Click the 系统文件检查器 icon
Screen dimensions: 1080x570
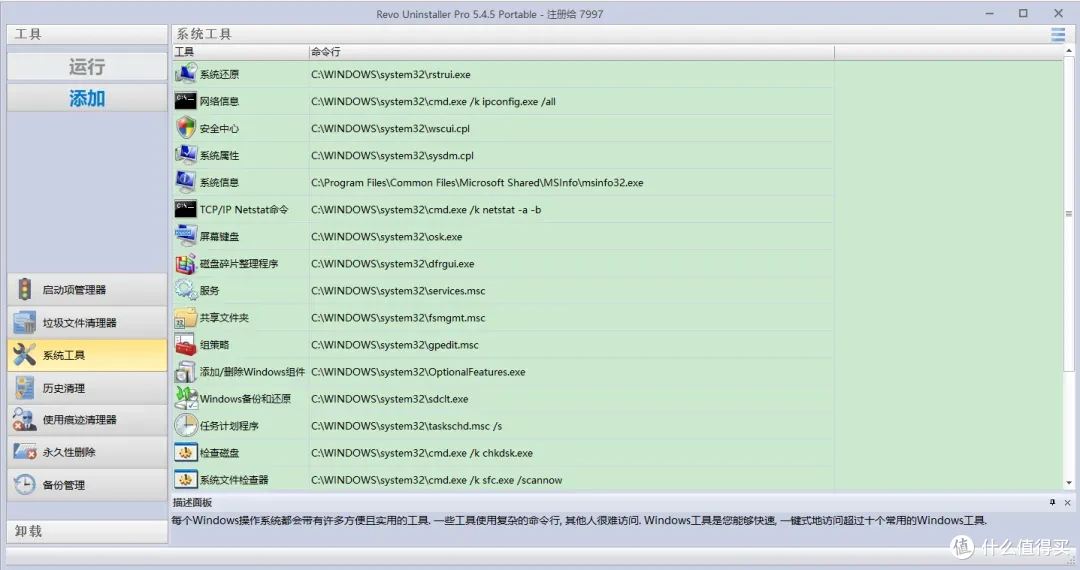pos(185,479)
